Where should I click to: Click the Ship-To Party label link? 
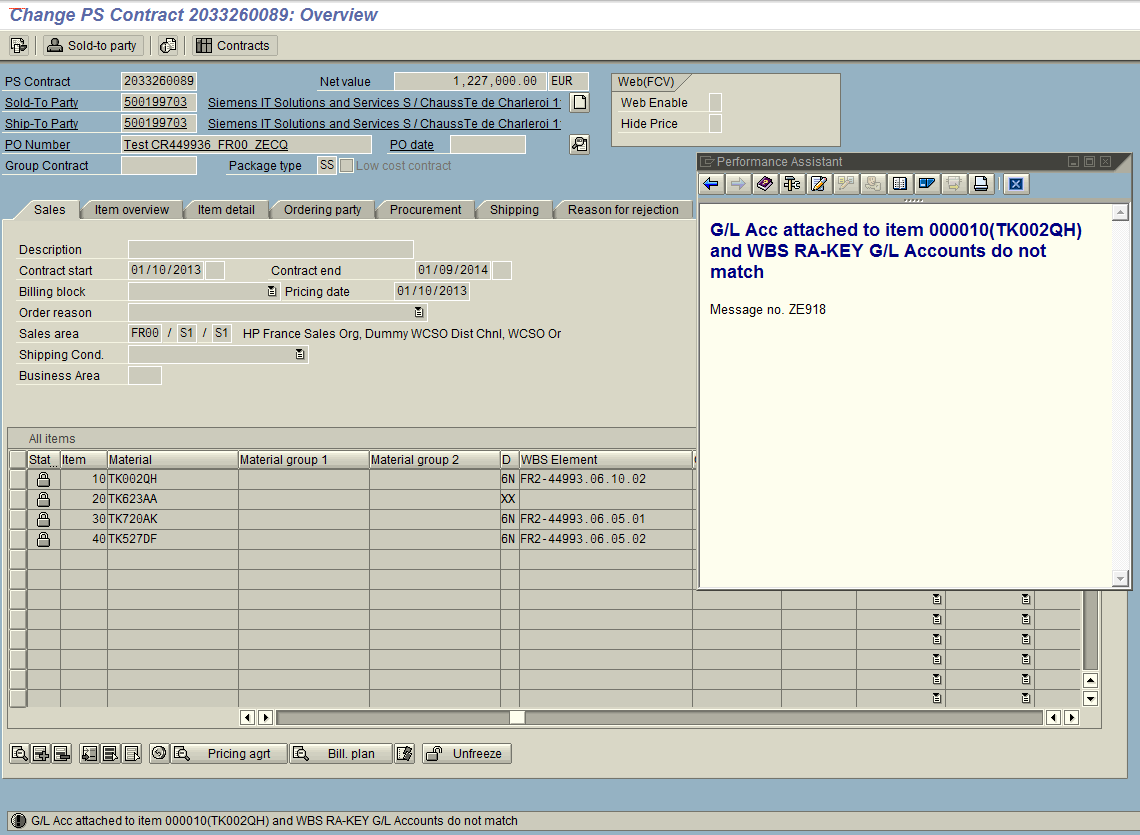click(x=41, y=124)
